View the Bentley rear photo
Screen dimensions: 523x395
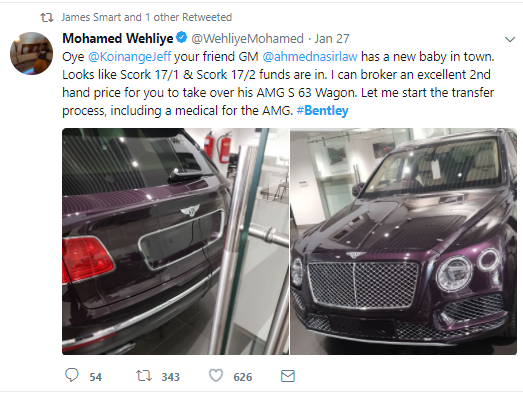coord(175,241)
